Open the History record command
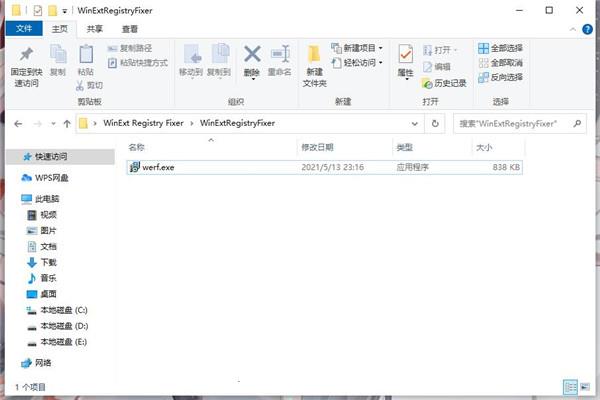600x400 pixels. pos(444,83)
